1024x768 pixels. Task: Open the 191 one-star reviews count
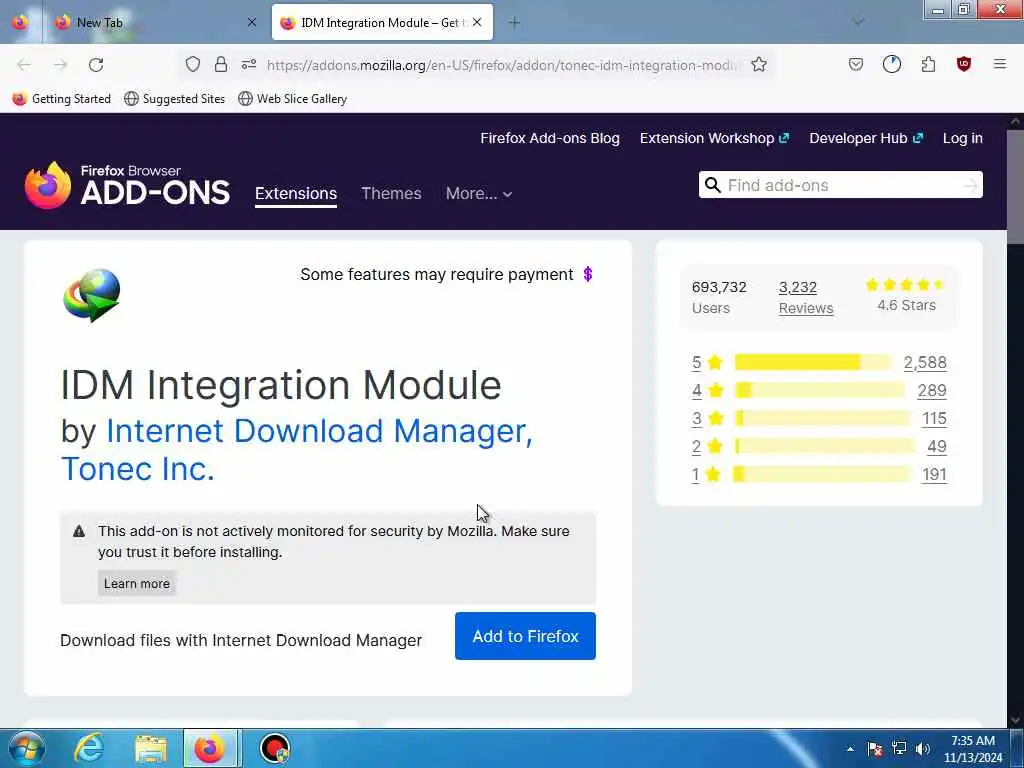coord(934,475)
